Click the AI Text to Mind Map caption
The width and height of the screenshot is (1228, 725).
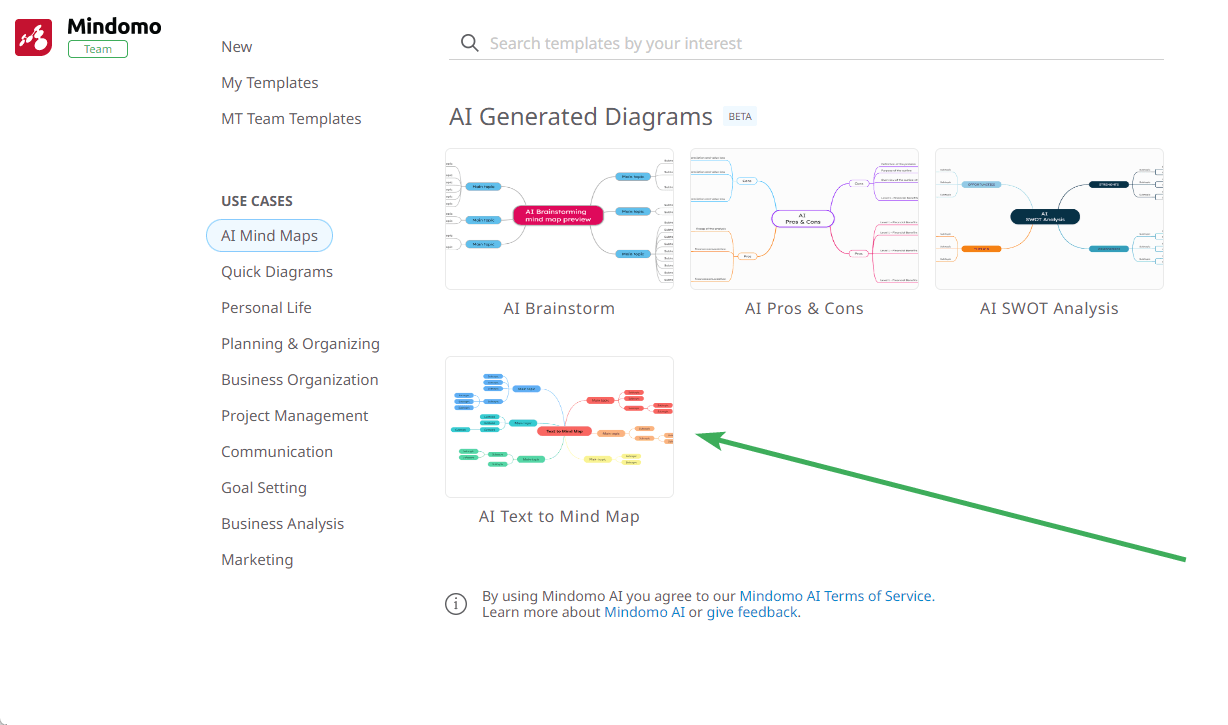click(559, 517)
